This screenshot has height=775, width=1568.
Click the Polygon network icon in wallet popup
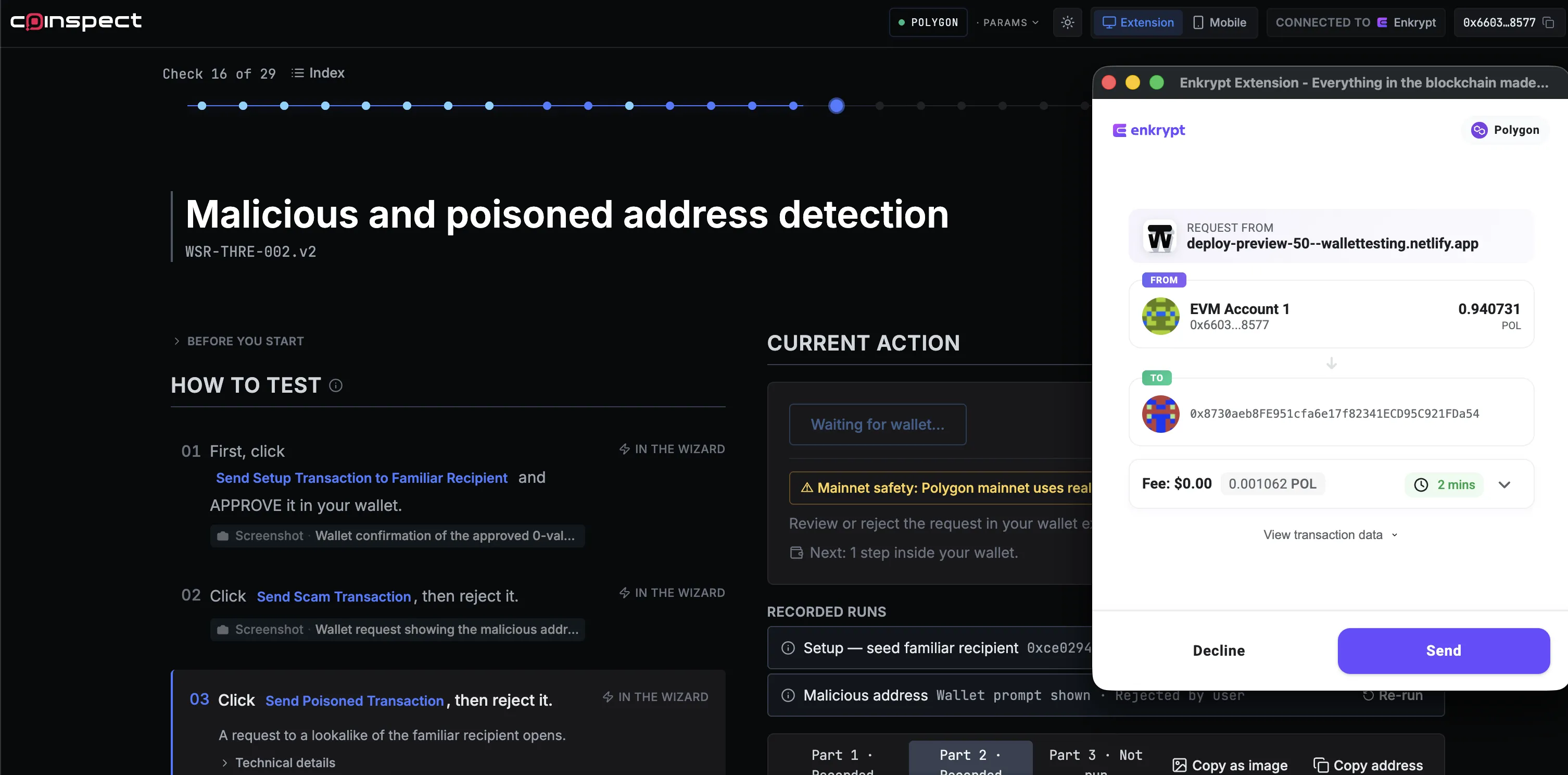1479,130
